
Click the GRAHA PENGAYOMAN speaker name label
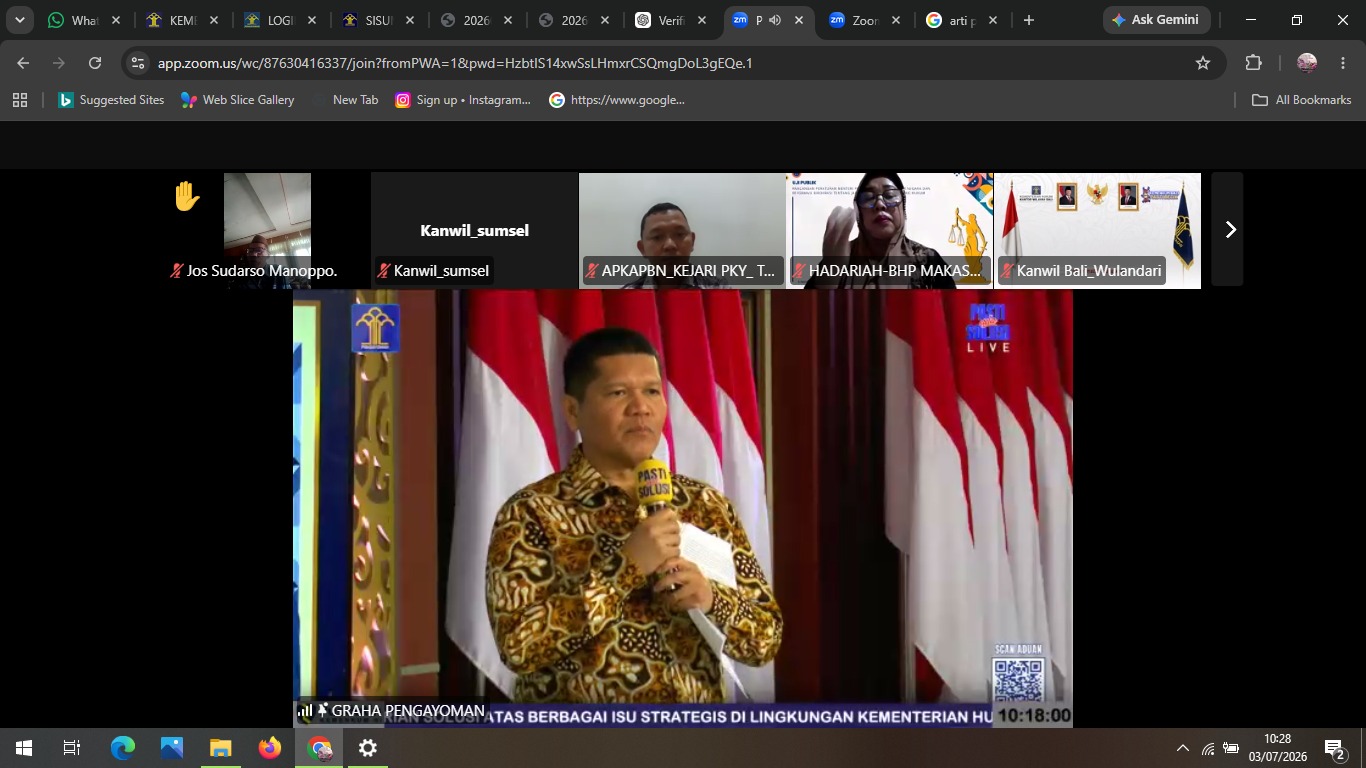pyautogui.click(x=408, y=711)
